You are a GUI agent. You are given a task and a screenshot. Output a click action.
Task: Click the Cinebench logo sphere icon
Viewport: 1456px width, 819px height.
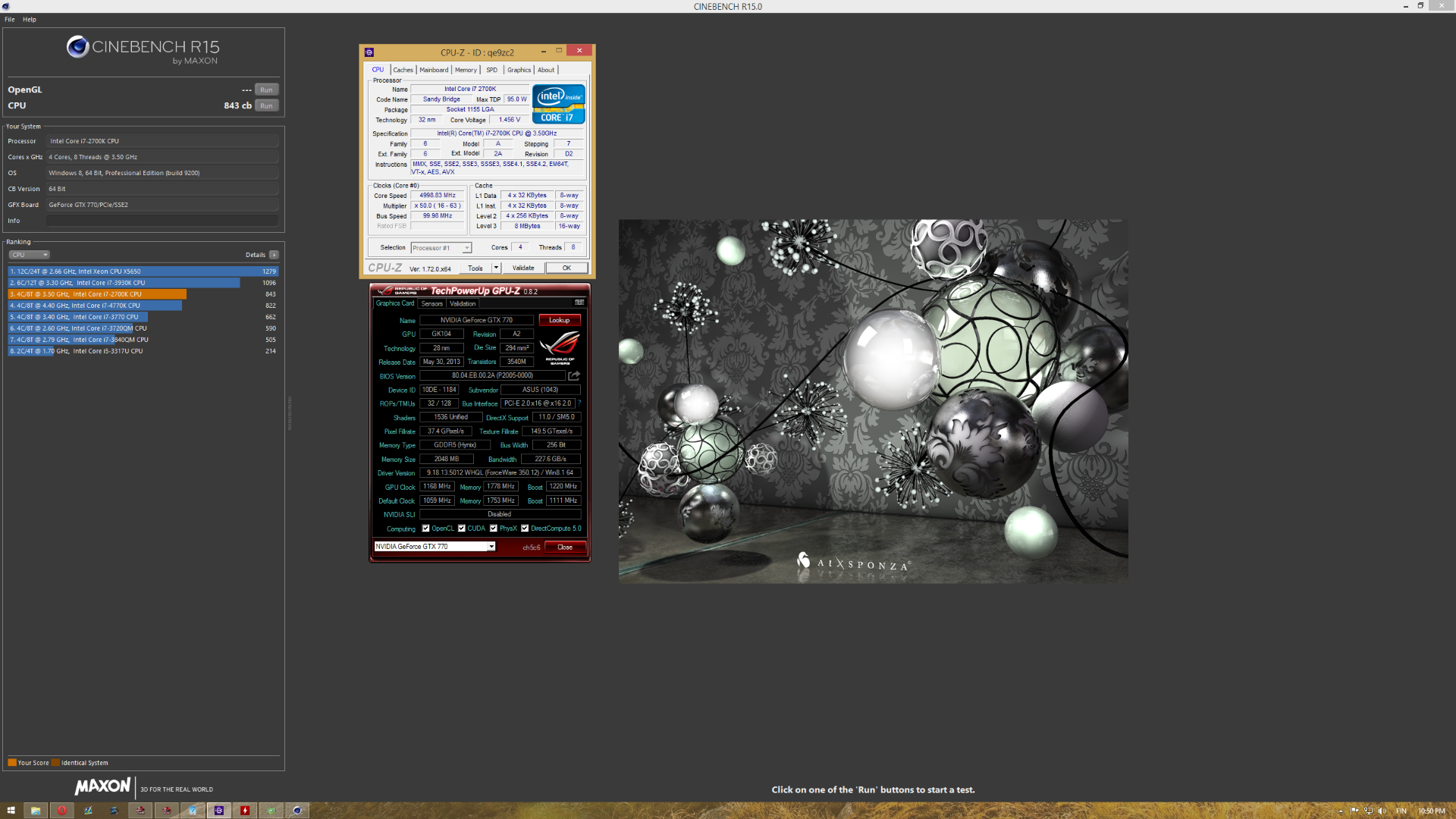(x=77, y=47)
